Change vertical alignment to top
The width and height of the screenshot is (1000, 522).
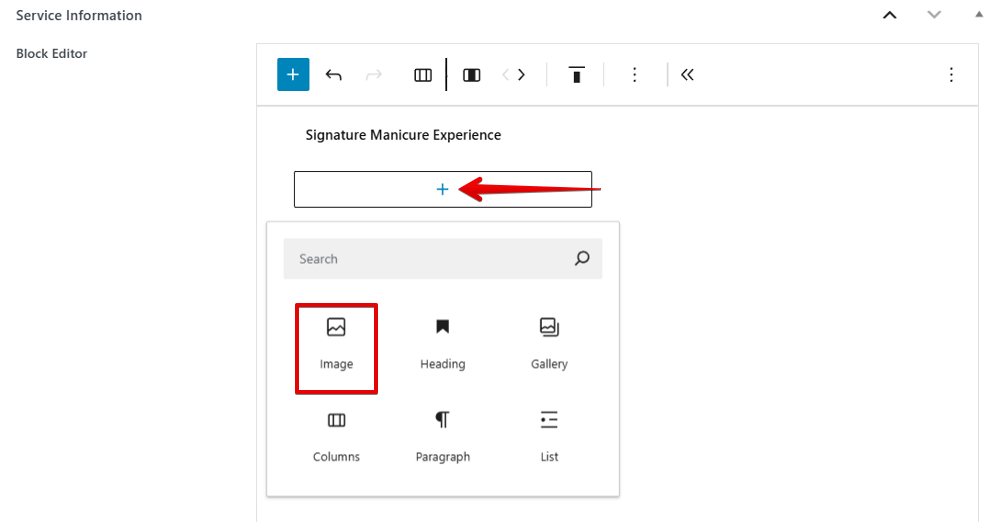point(577,75)
